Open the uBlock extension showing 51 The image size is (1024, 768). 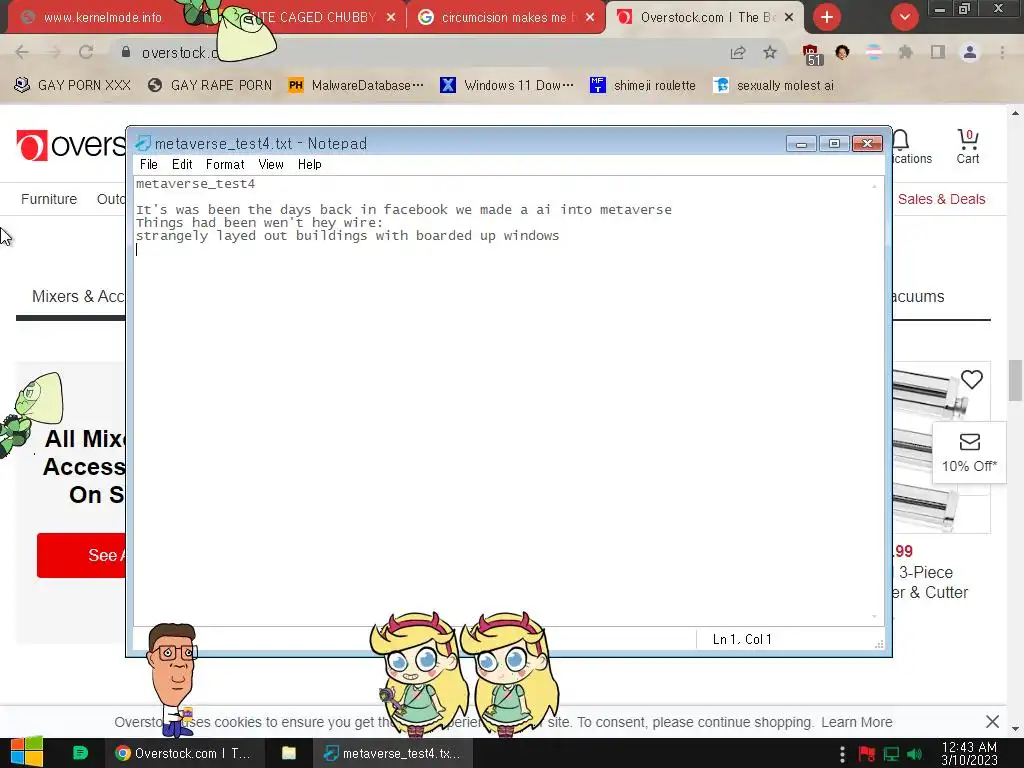(811, 54)
